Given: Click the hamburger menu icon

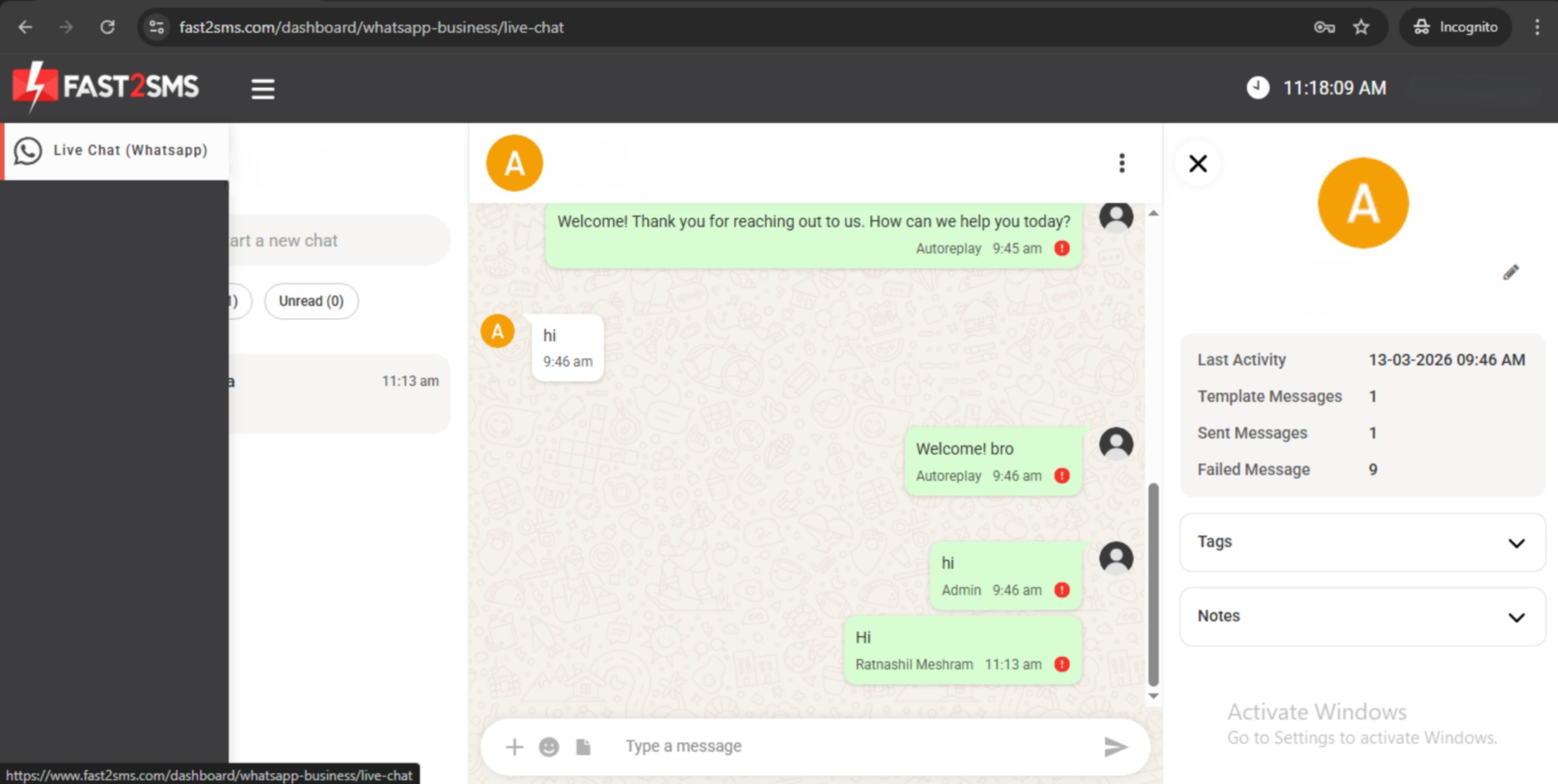Looking at the screenshot, I should coord(262,89).
